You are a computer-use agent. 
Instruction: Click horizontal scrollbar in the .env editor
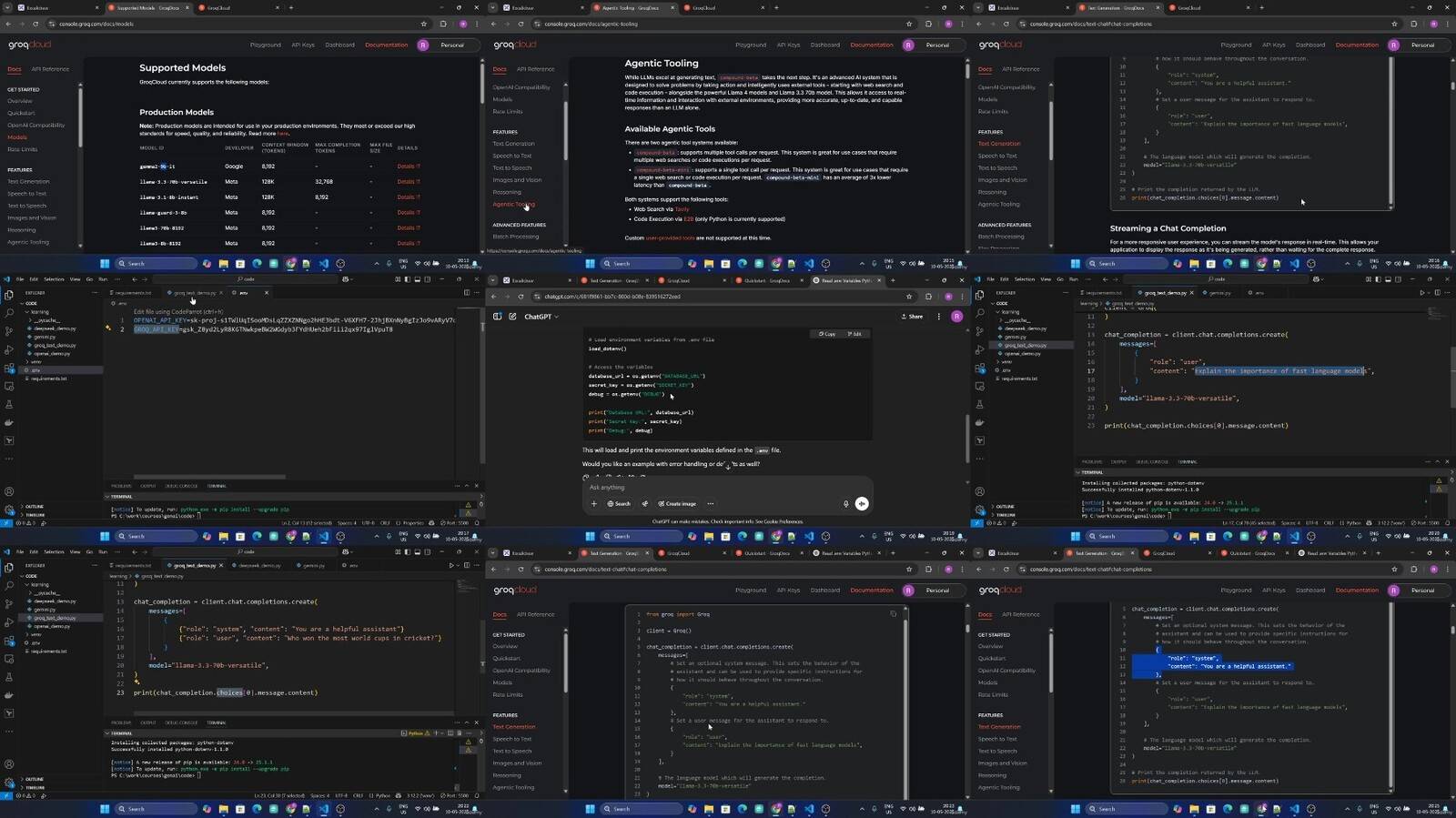click(x=209, y=477)
